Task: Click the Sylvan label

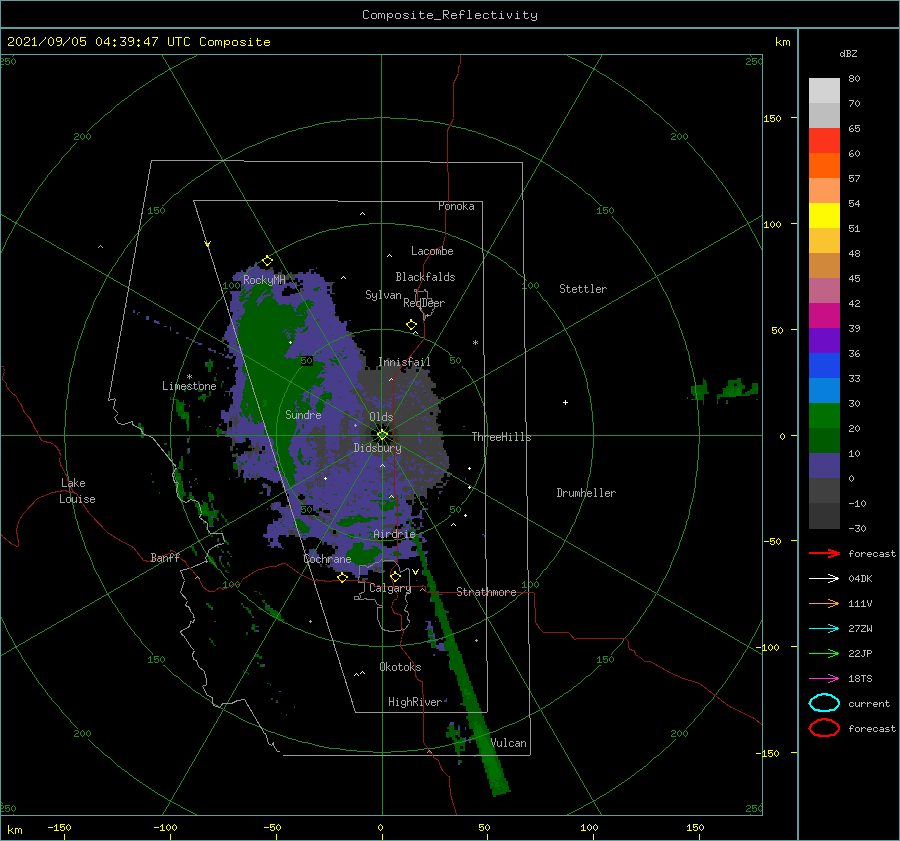Action: click(x=383, y=295)
